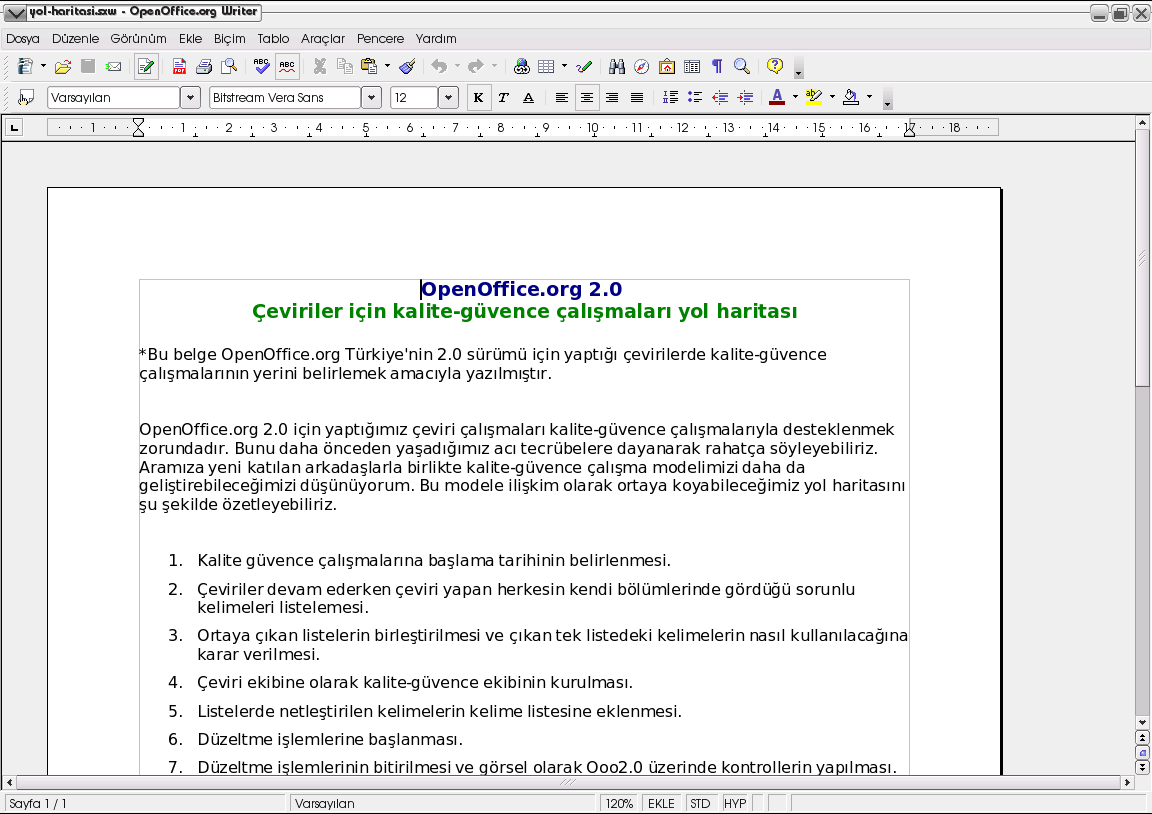This screenshot has width=1152, height=814.
Task: Open Navigator compass icon
Action: [x=641, y=66]
